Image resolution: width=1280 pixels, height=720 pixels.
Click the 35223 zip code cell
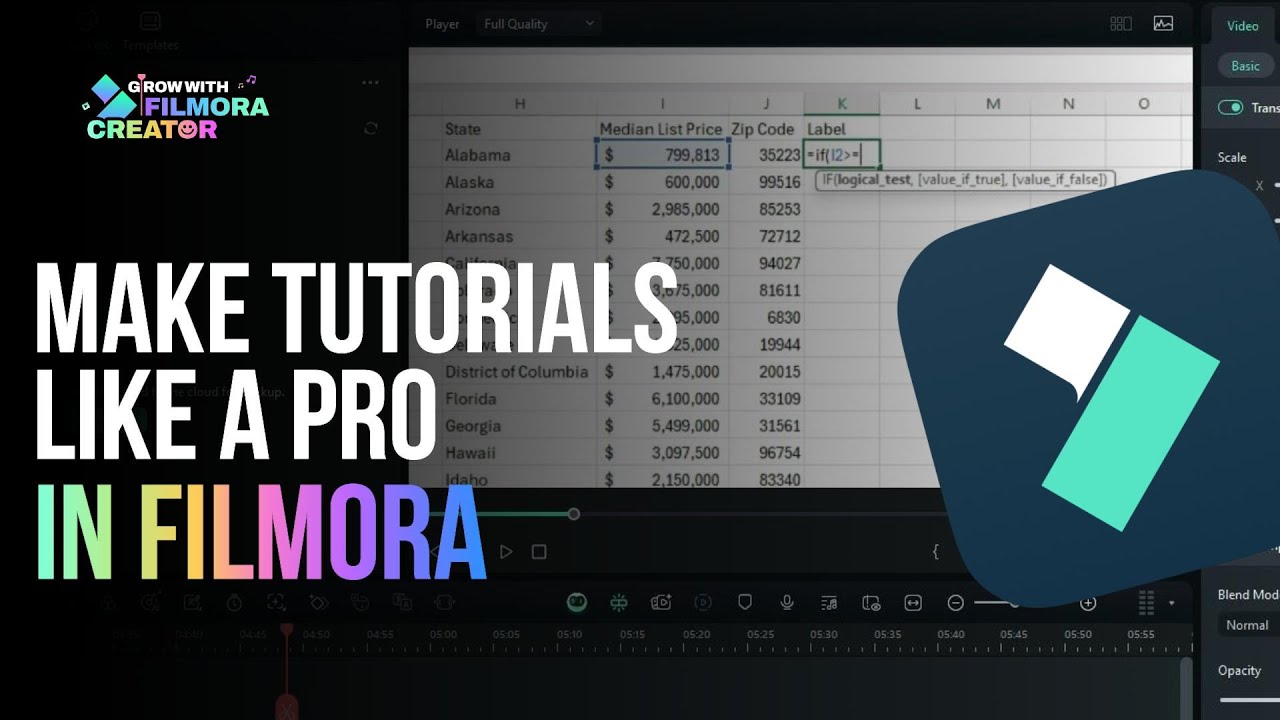(x=767, y=155)
